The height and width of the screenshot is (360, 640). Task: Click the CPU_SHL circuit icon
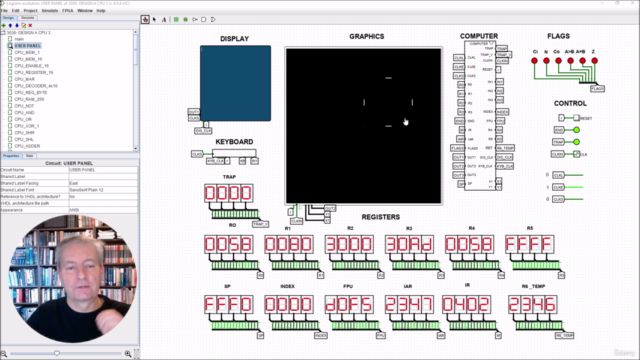tap(10, 139)
